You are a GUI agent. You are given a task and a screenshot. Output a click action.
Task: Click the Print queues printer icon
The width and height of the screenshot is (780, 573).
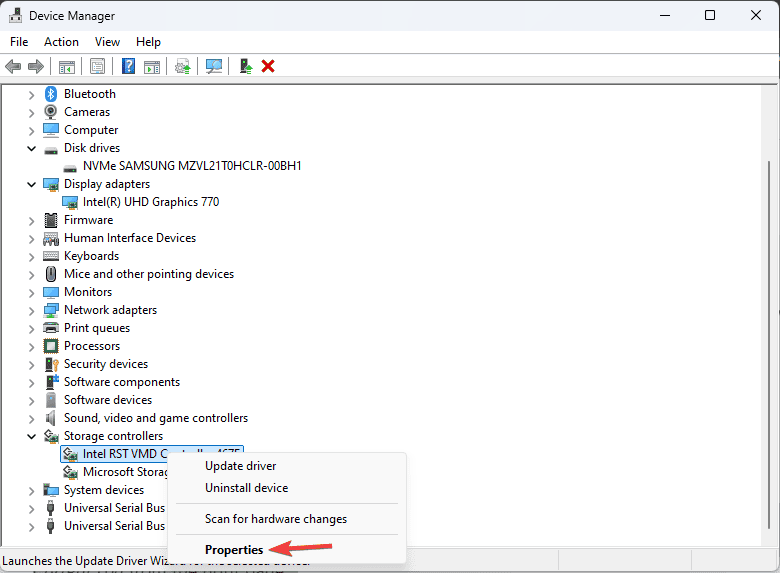(x=51, y=328)
